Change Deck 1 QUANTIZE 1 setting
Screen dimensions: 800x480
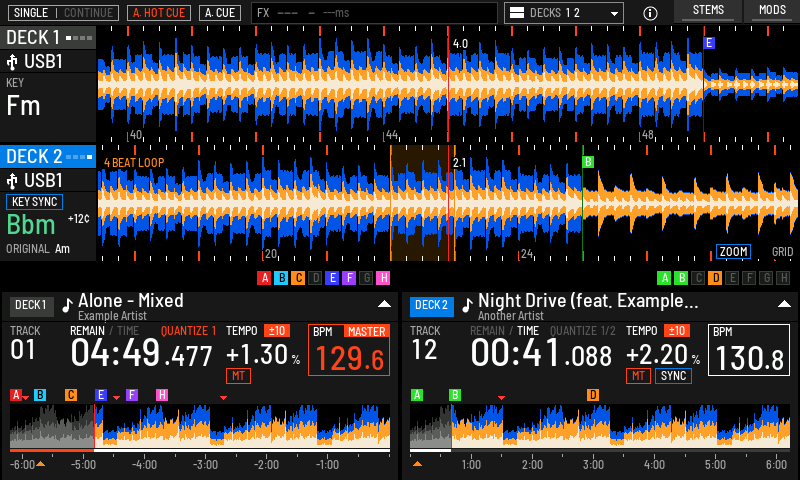tap(189, 331)
